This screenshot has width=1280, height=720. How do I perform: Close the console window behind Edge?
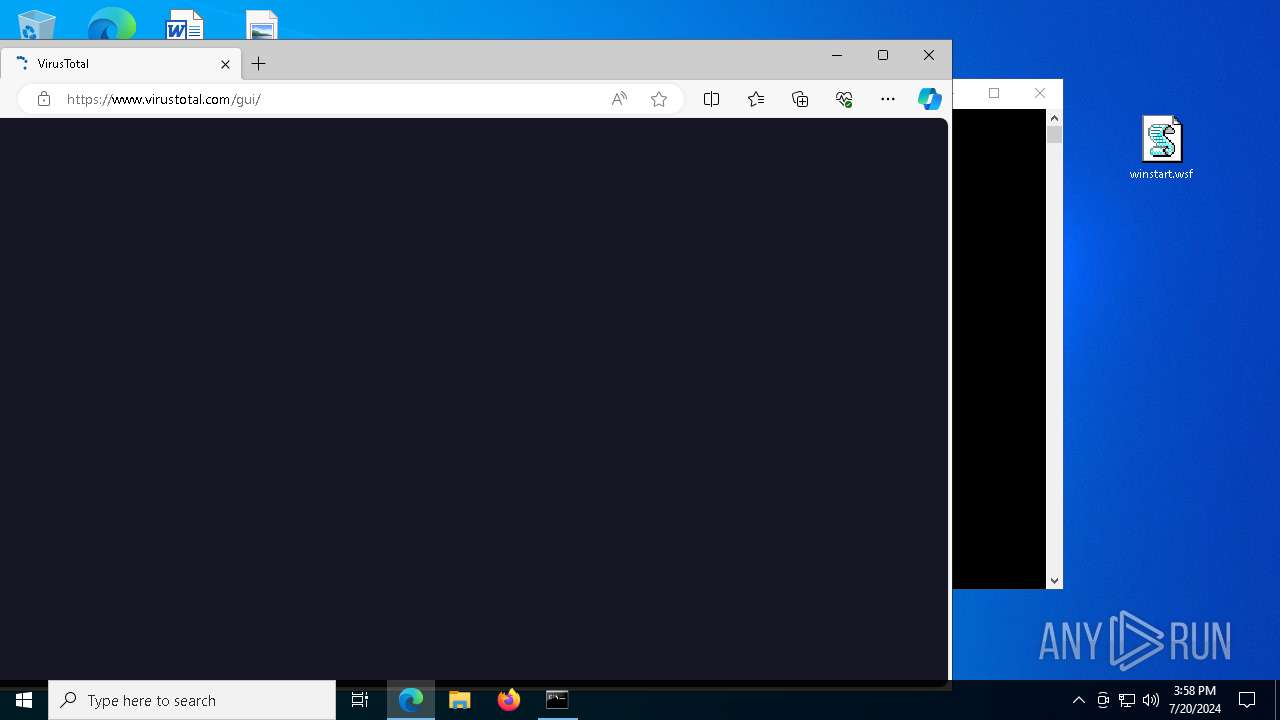[x=1040, y=93]
